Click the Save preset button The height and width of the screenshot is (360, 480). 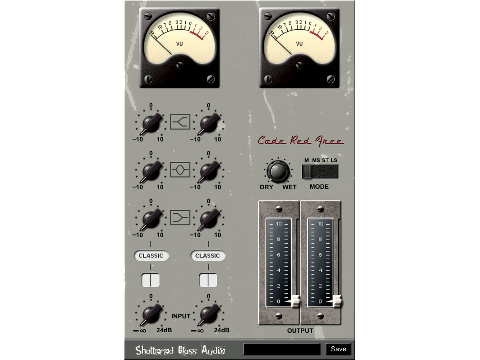338,349
